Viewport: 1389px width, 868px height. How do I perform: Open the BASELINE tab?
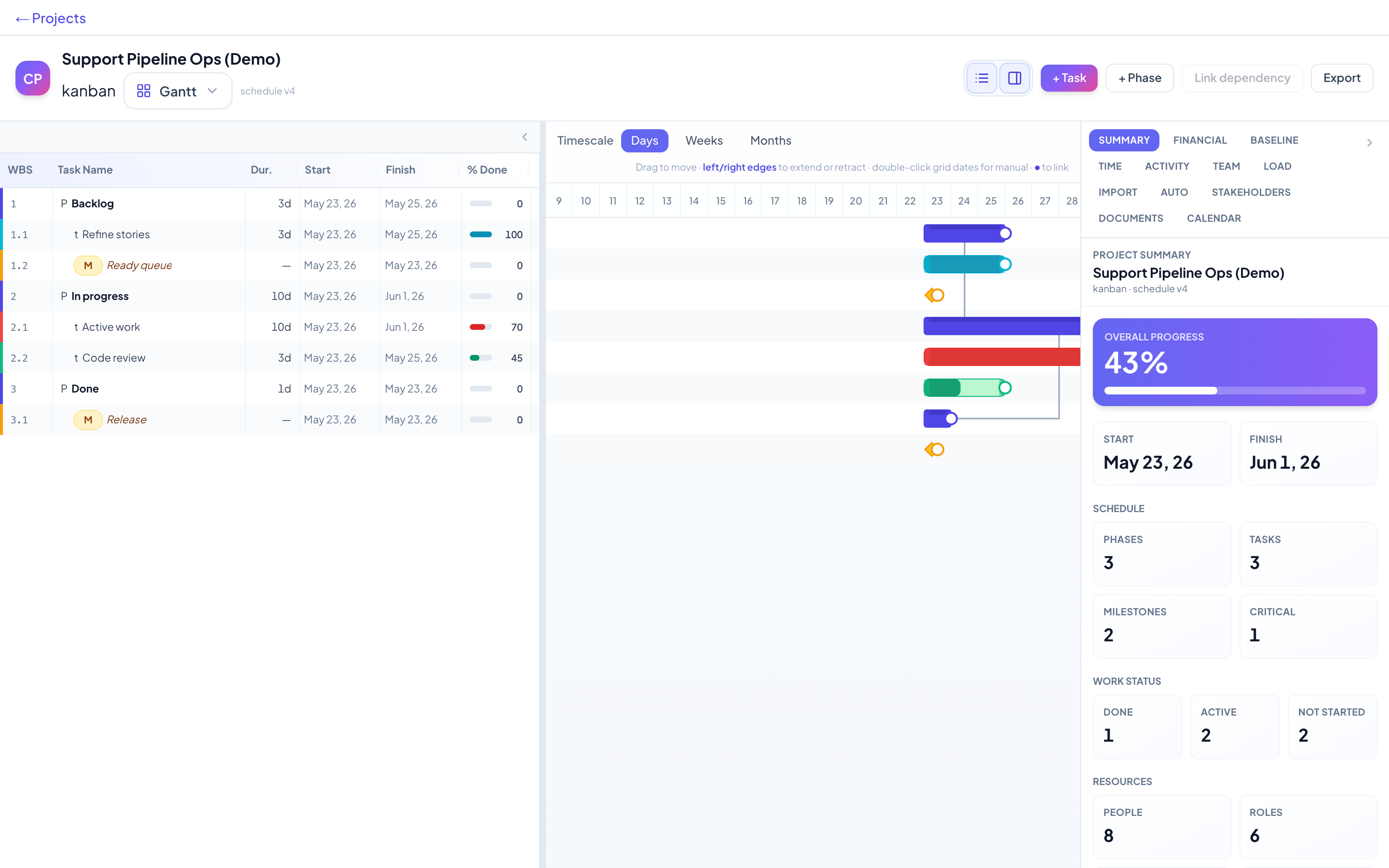[1274, 140]
